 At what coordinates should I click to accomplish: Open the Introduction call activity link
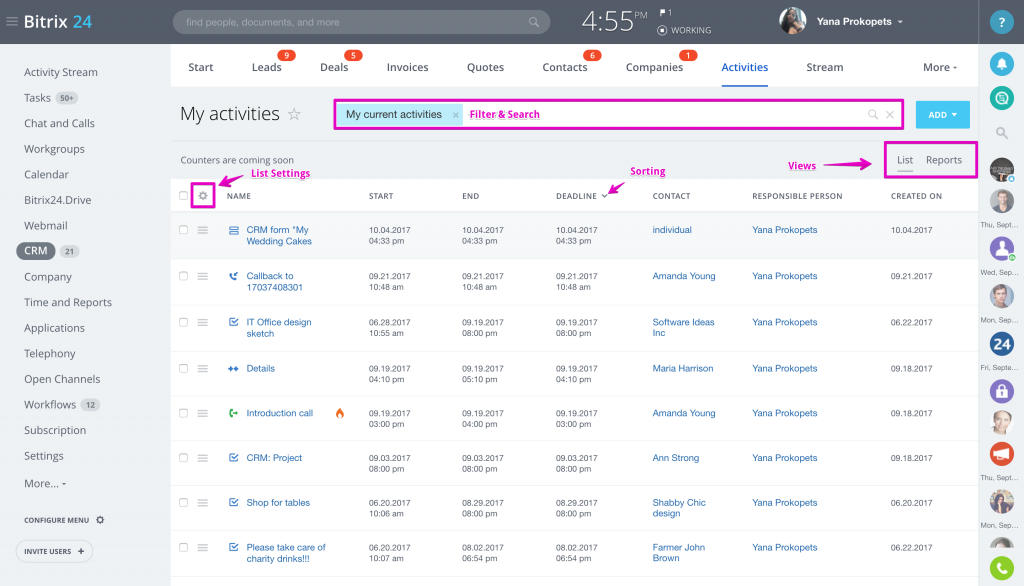pyautogui.click(x=280, y=414)
